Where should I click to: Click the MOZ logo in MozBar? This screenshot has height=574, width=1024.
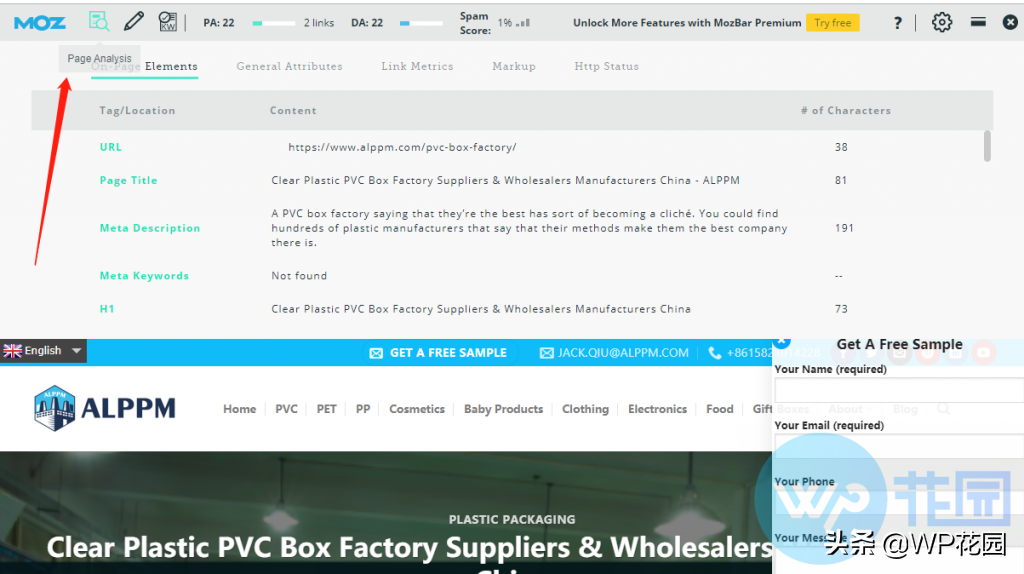point(40,23)
